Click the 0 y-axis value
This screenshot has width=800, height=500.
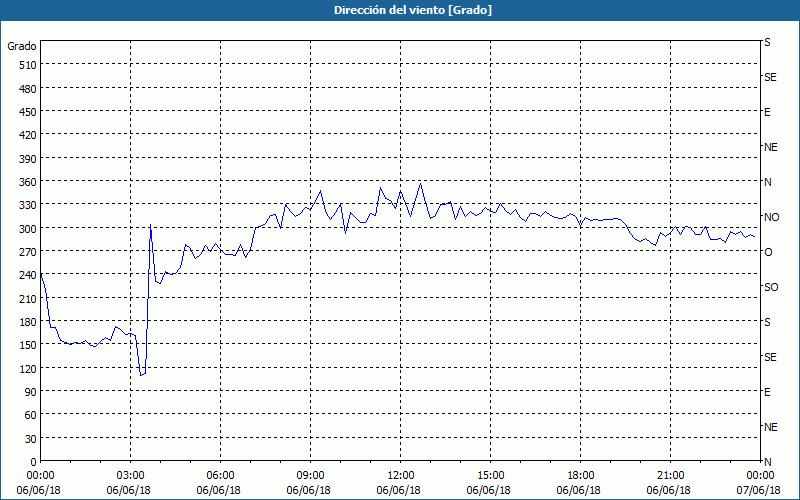pos(34,462)
